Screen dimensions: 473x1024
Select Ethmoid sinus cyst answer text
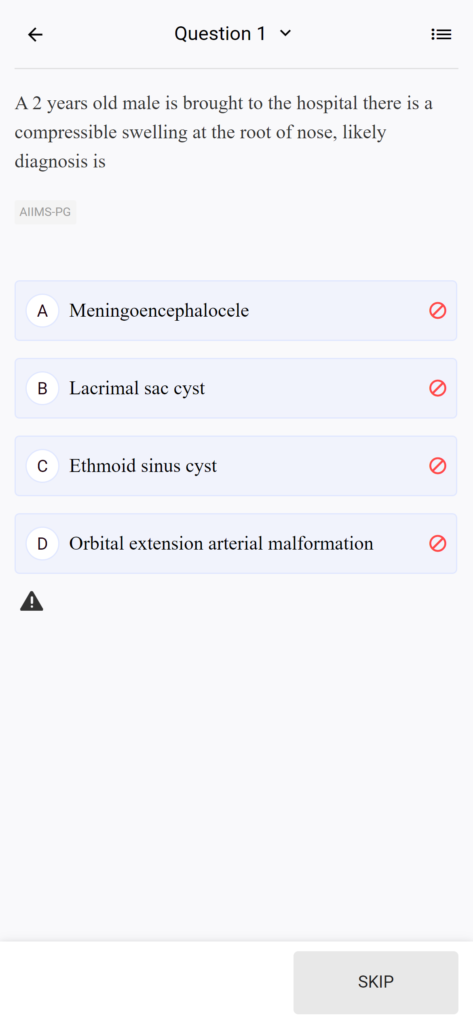(143, 466)
